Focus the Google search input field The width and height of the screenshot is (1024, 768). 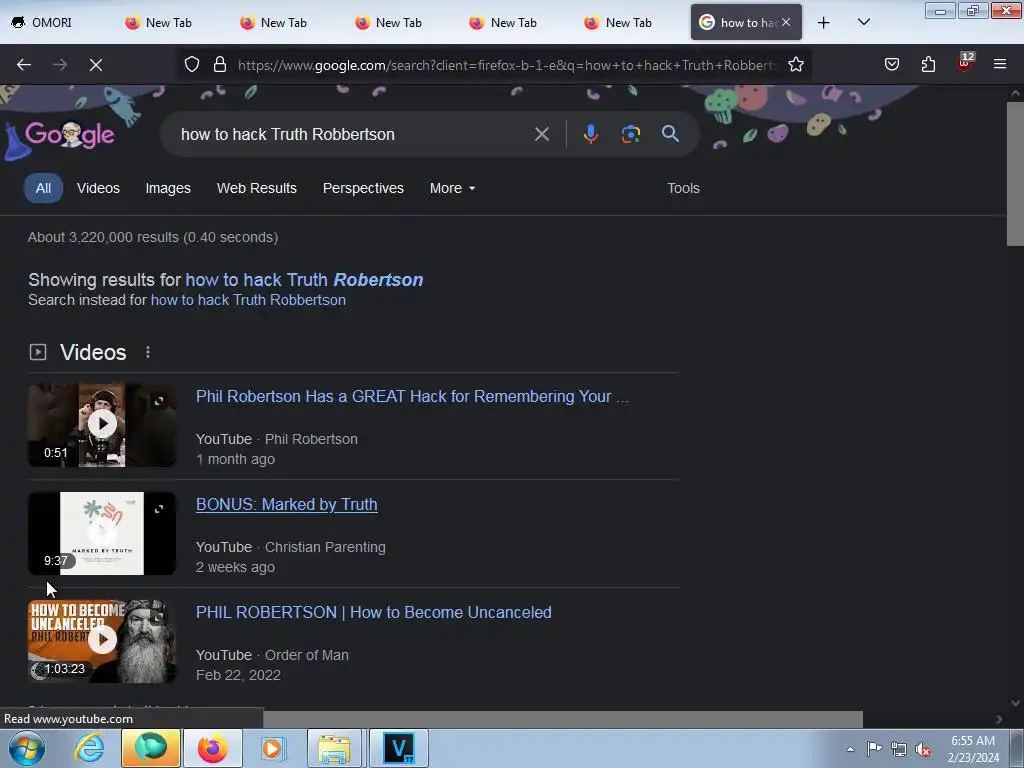[353, 135]
